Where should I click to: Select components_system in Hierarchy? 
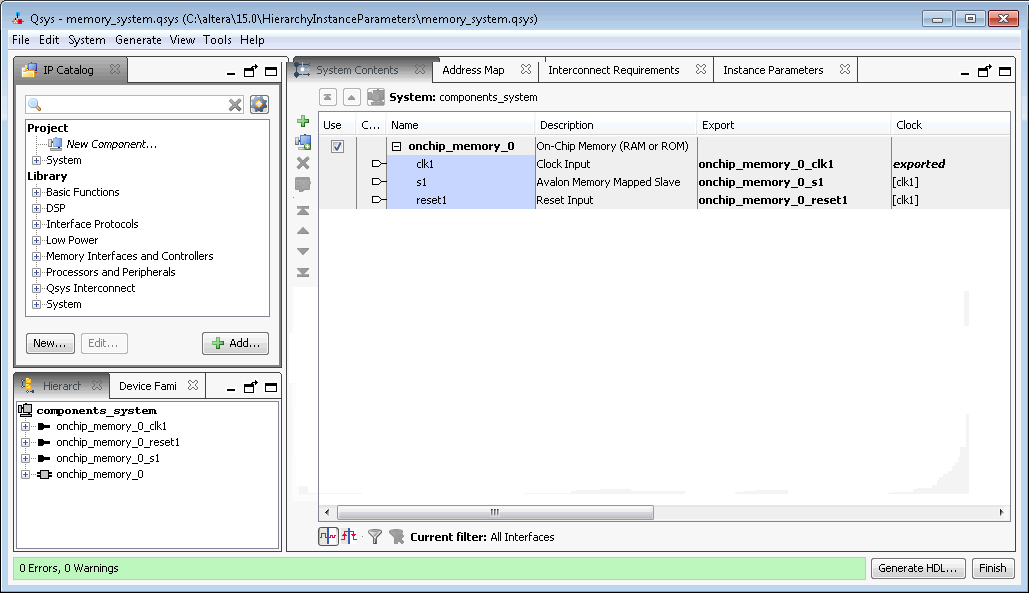pos(96,411)
